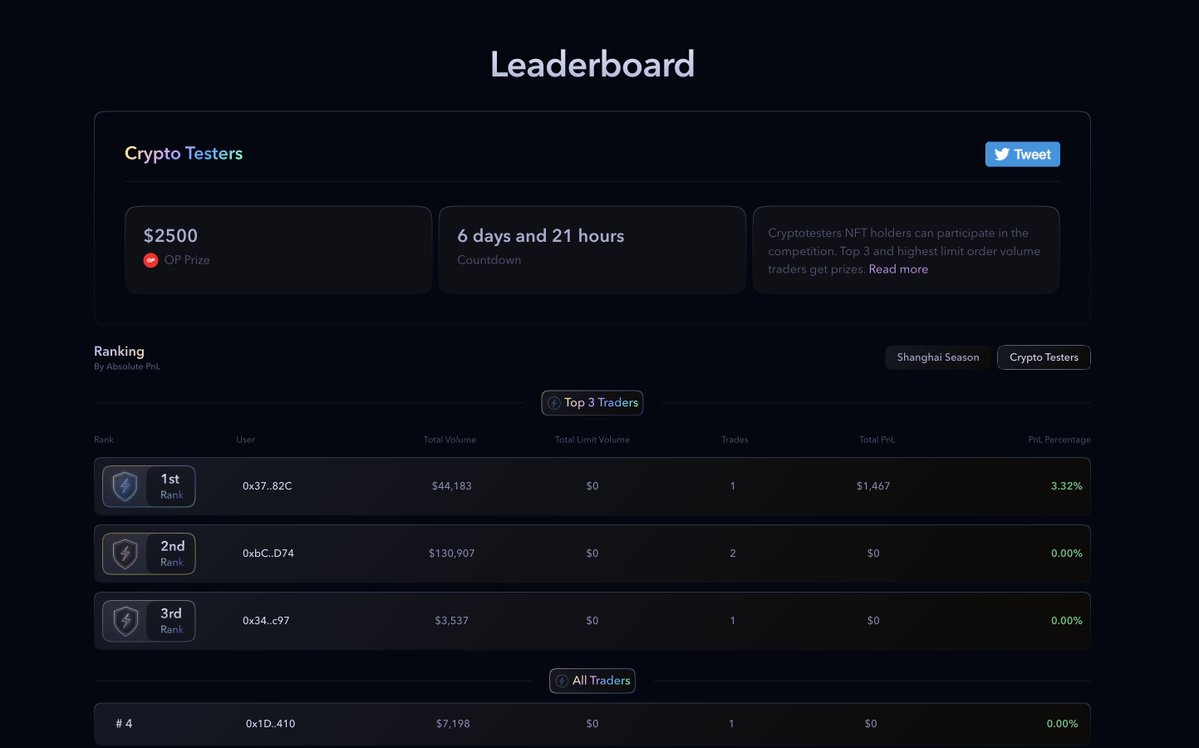Image resolution: width=1199 pixels, height=748 pixels.
Task: Click the 3rd rank shield icon
Action: pos(125,621)
